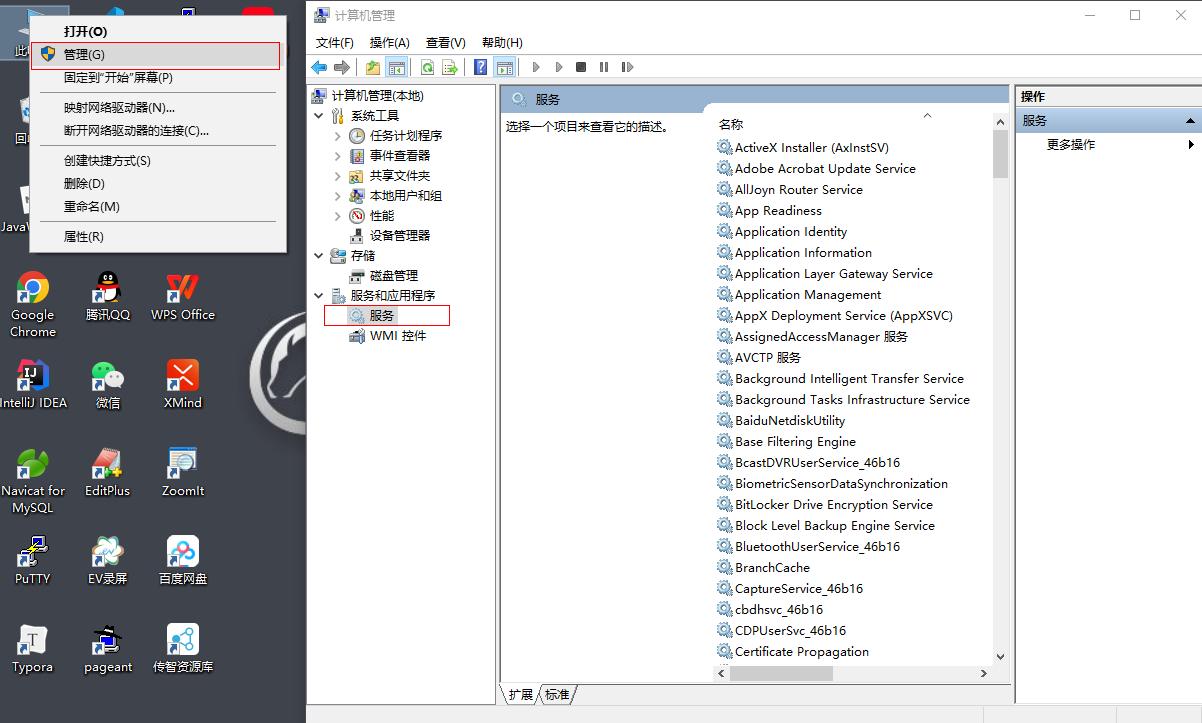Click the Refresh toolbar icon
This screenshot has width=1202, height=723.
(427, 67)
